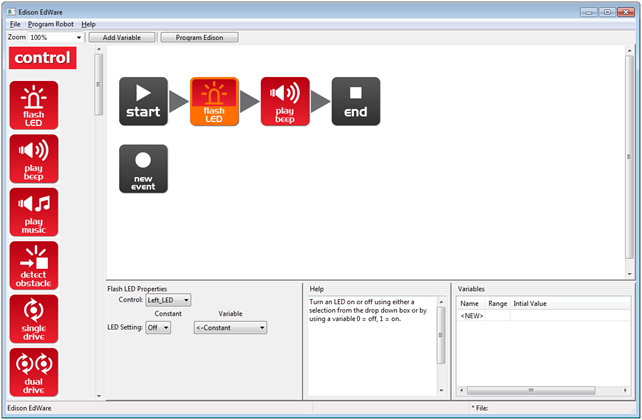
Task: Select the new event block
Action: click(x=143, y=168)
